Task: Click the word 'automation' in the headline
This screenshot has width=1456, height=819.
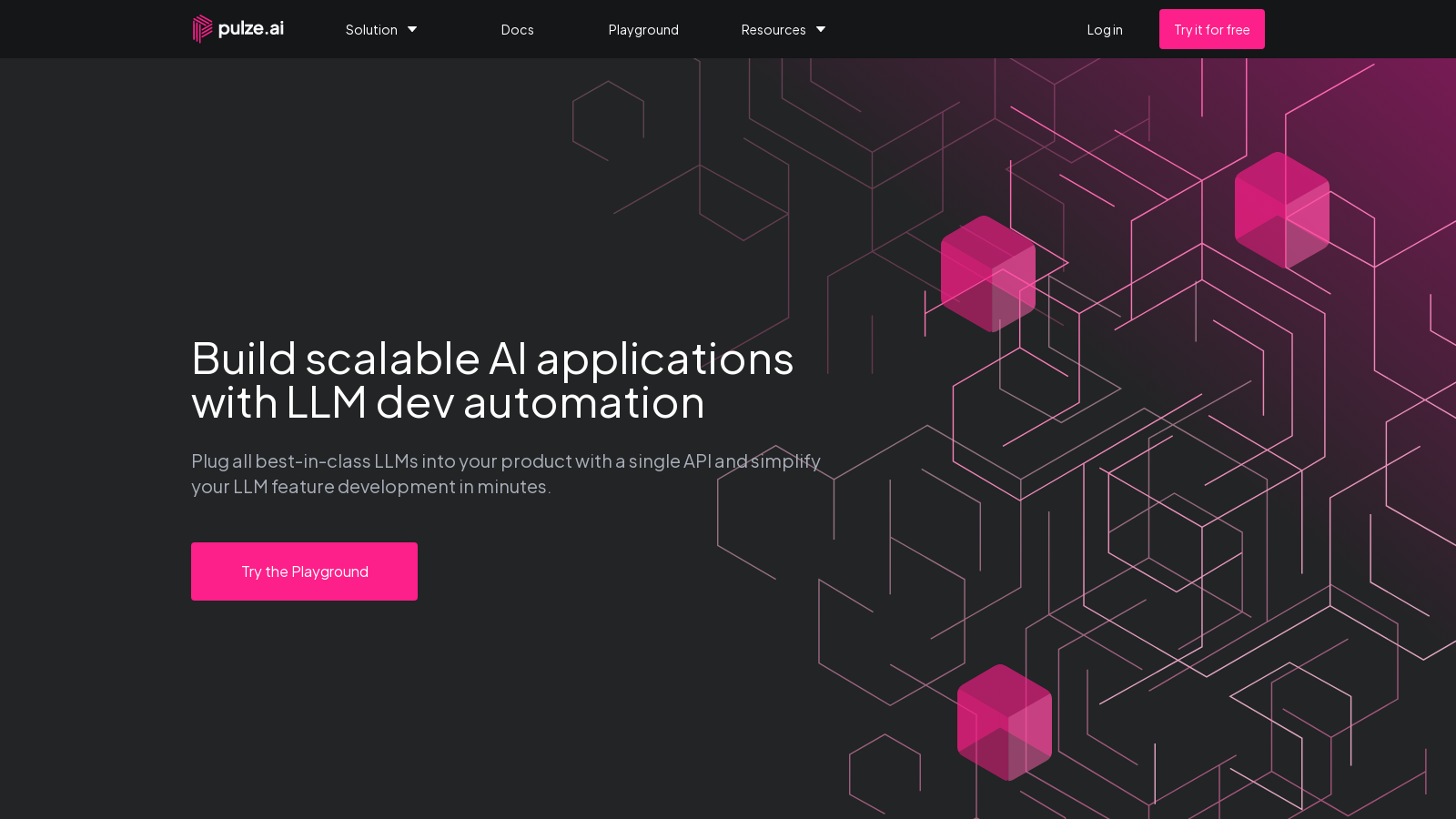Action: (583, 402)
